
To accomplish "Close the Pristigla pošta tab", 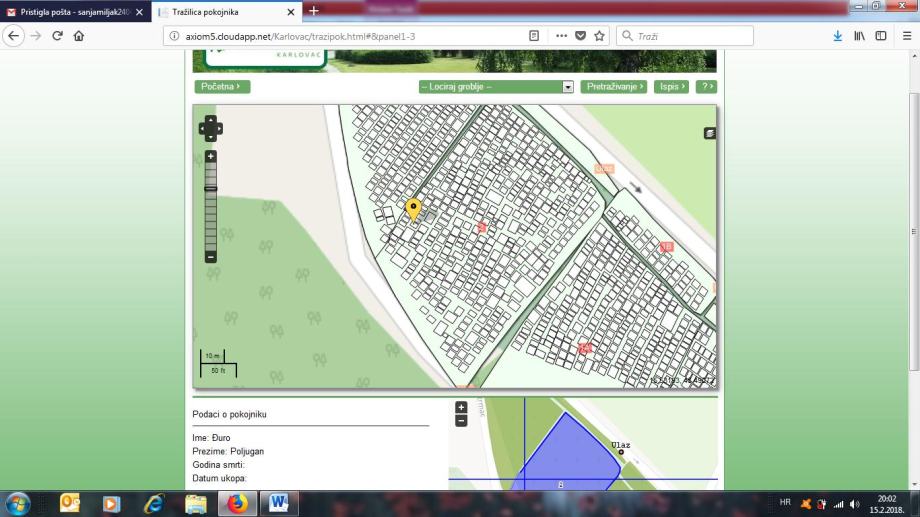I will [x=139, y=12].
